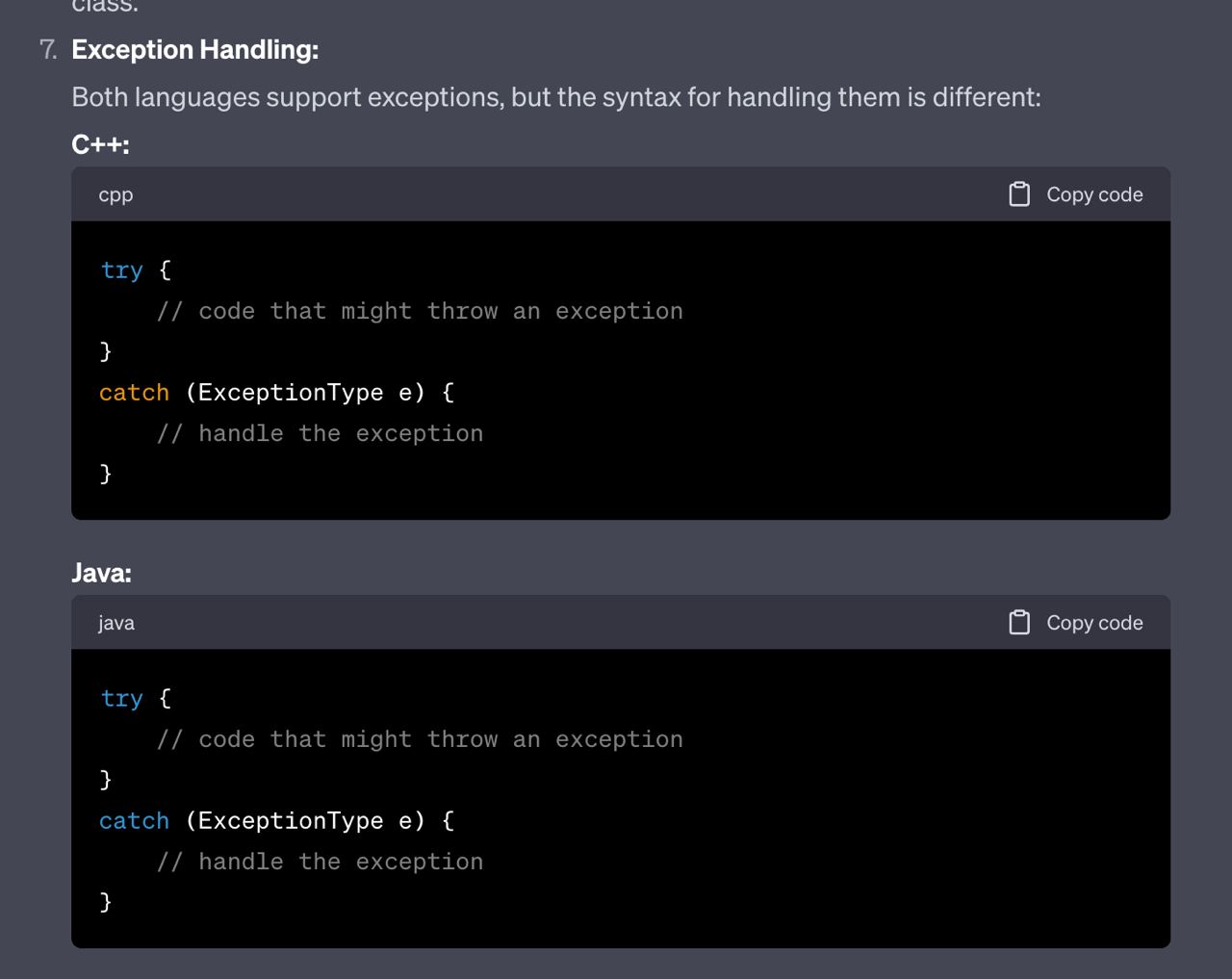Screen dimensions: 1232x979
Task: Click the java language label
Action: [116, 623]
